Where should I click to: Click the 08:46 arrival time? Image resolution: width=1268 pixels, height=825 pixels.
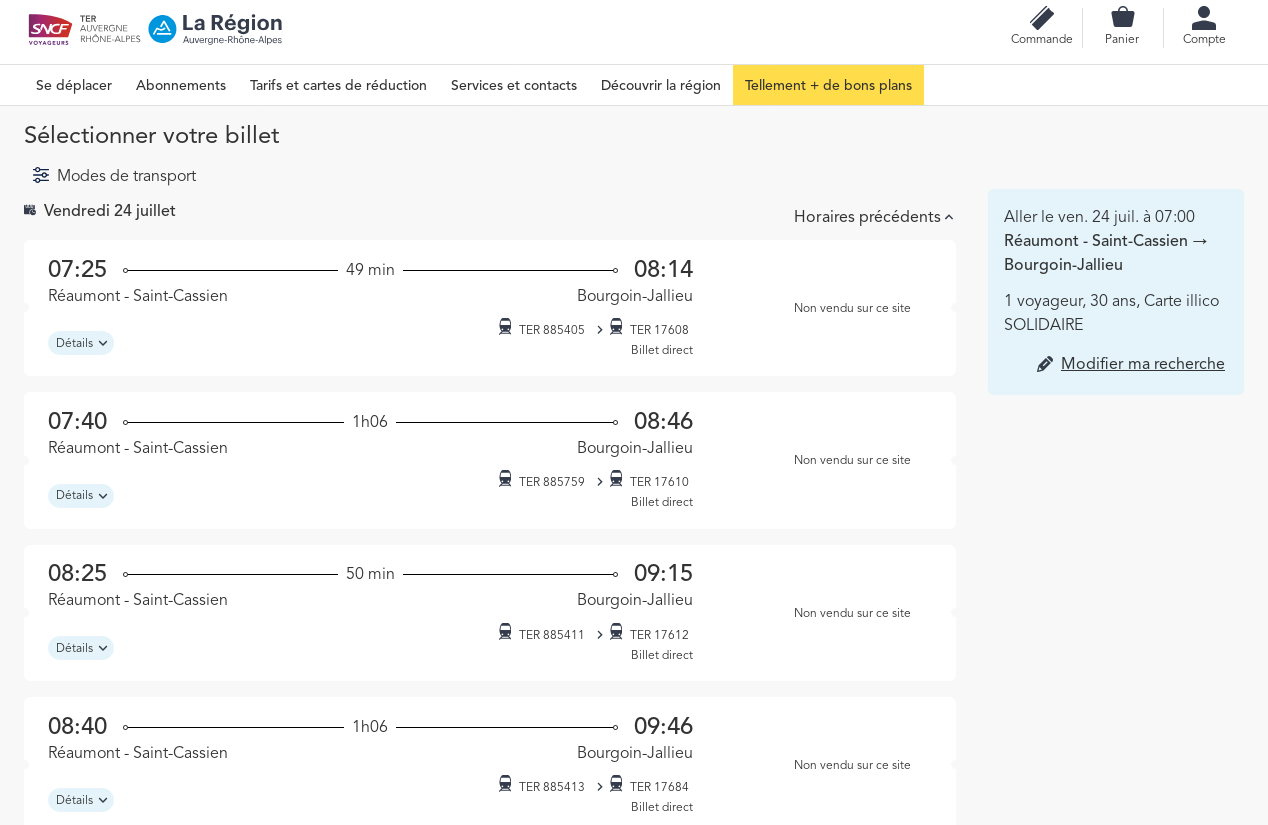coord(663,422)
